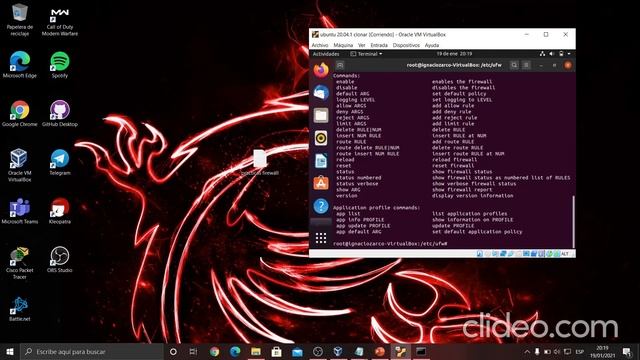The width and height of the screenshot is (640, 360).
Task: Expand Terminal app menu in Ubuntu top bar
Action: click(366, 54)
